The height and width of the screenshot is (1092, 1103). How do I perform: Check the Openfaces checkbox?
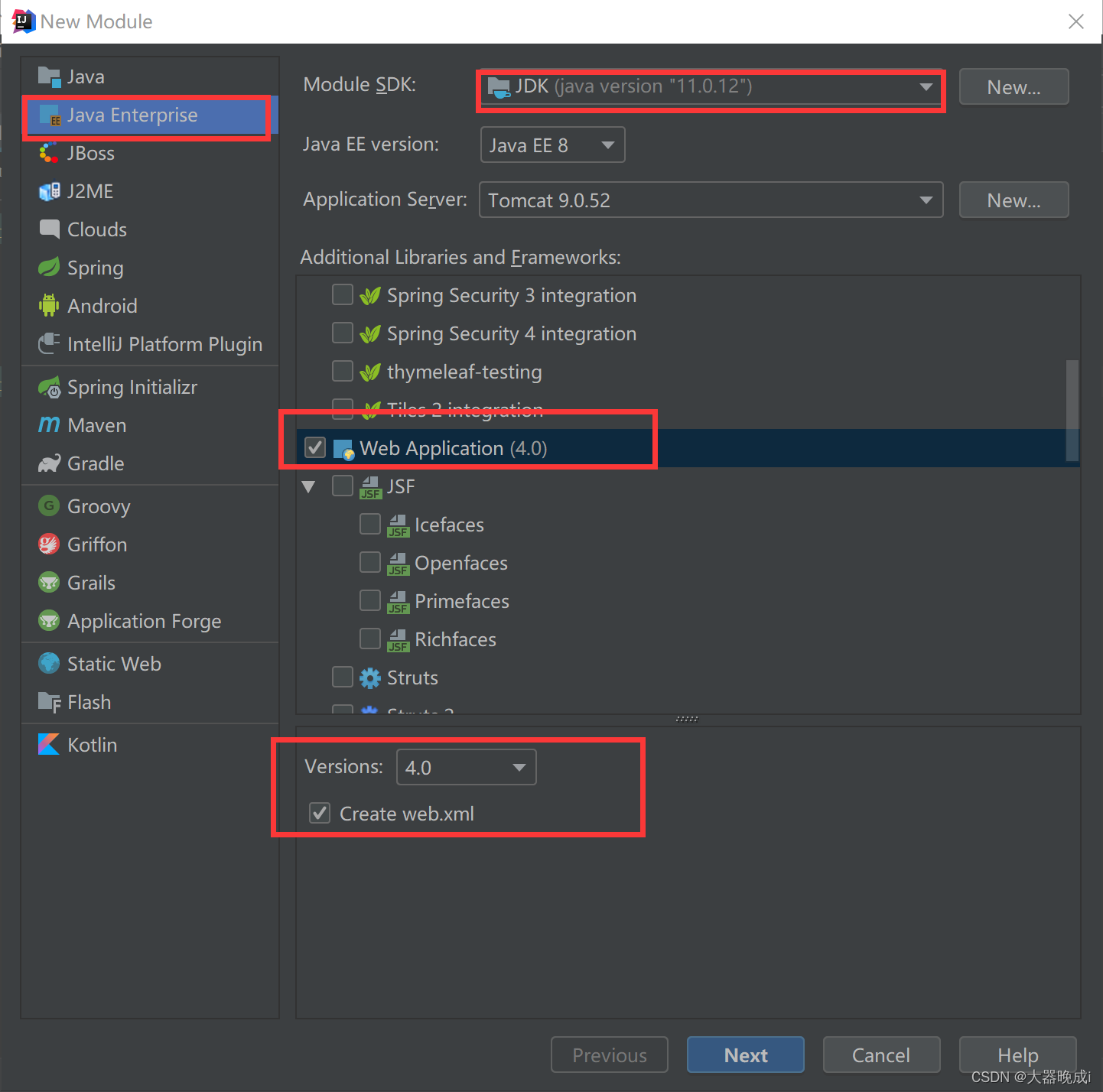tap(370, 563)
